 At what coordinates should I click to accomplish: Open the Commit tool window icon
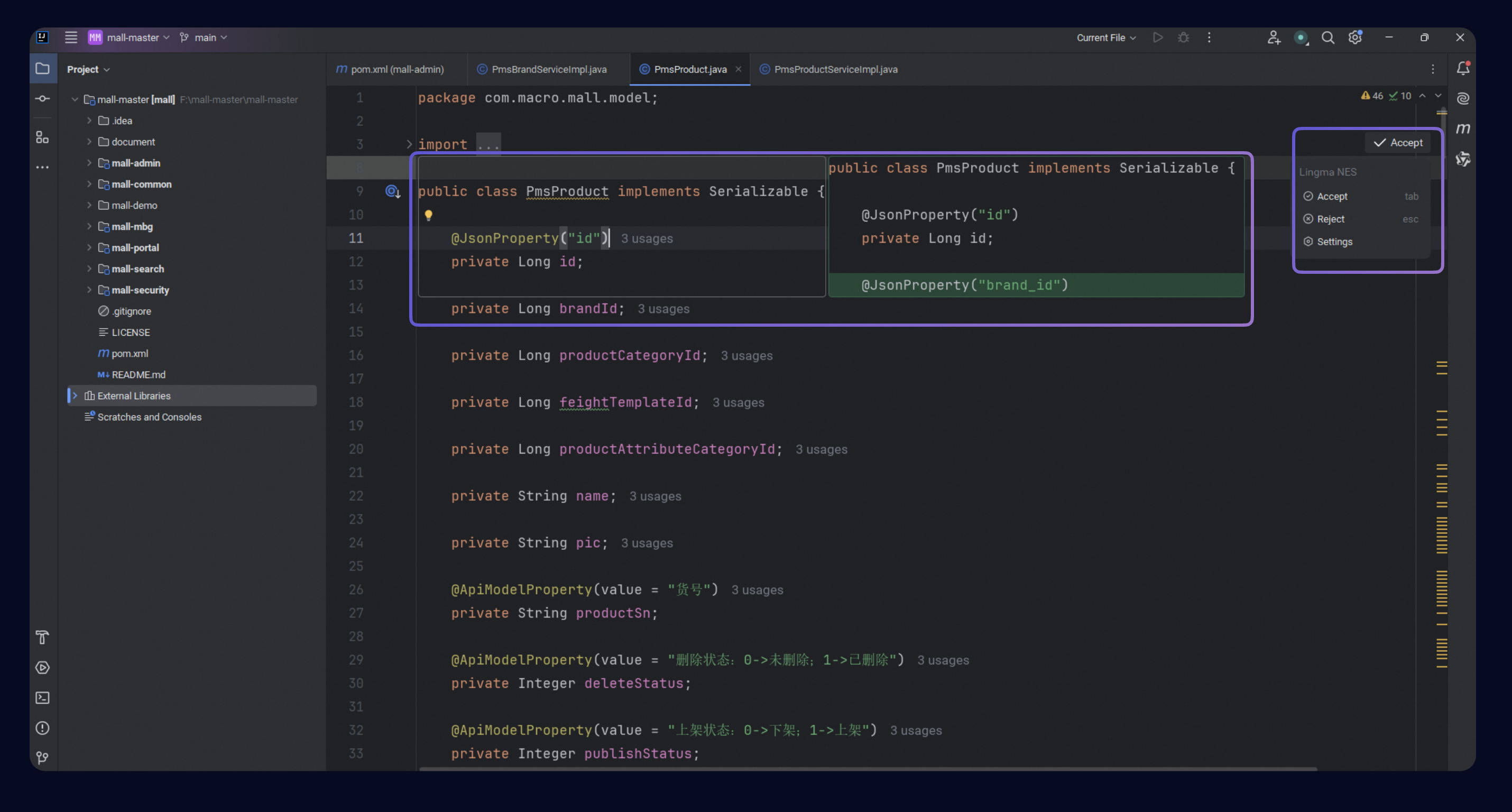coord(42,99)
